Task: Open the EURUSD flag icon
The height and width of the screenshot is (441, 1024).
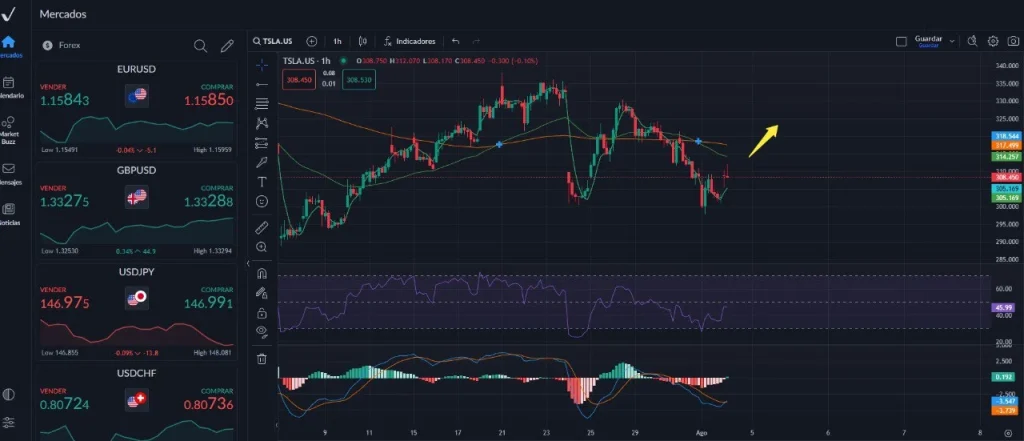Action: tap(136, 95)
